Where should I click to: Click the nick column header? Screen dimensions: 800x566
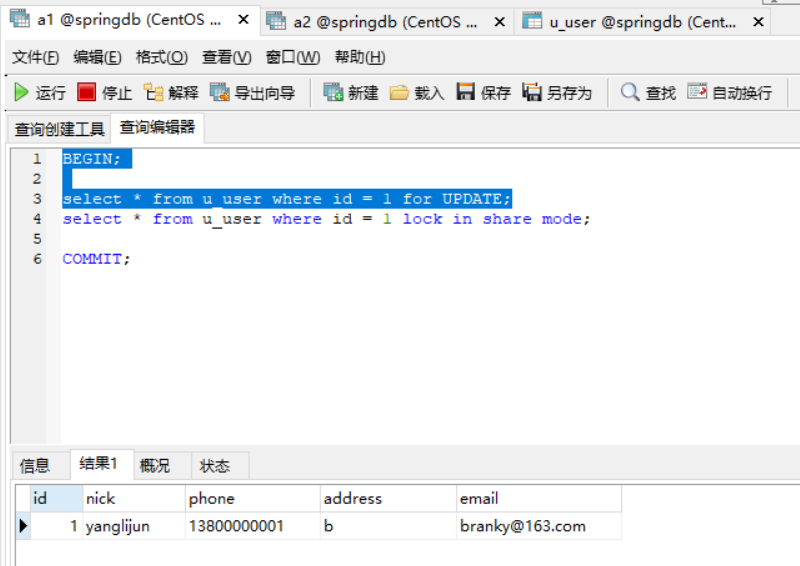tap(134, 498)
